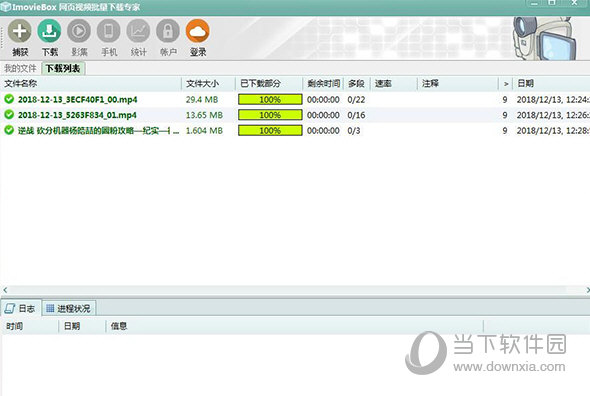Click horizontal scrollbar left arrow
This screenshot has width=590, height=396.
[5, 289]
